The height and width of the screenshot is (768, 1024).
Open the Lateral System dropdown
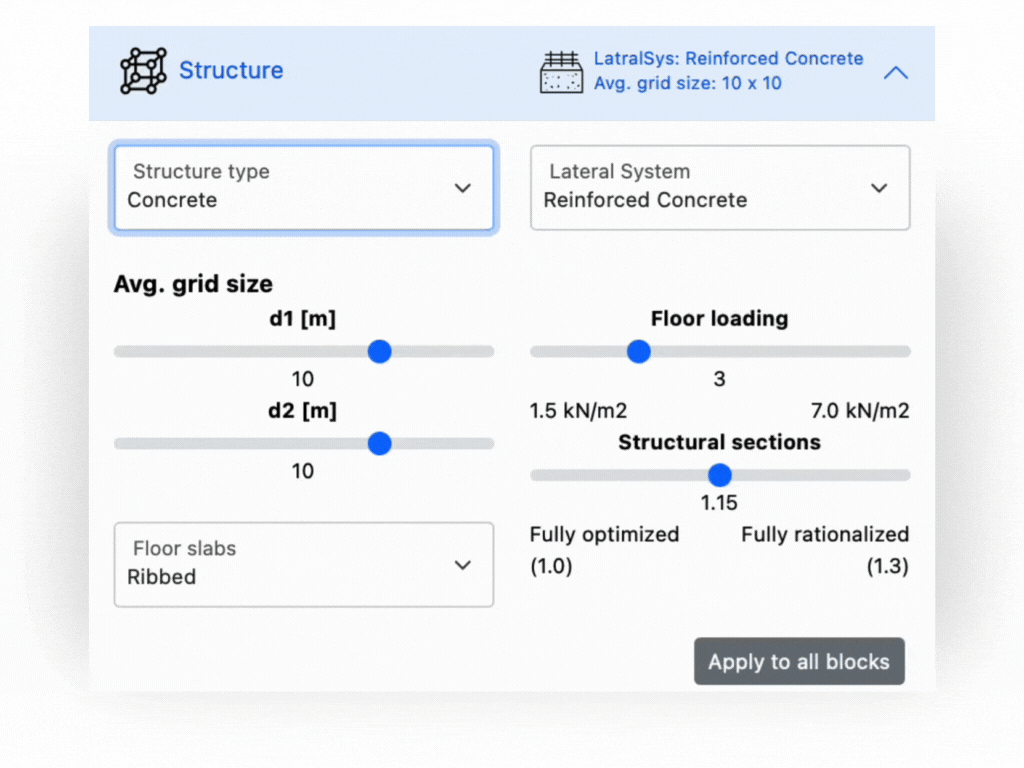[719, 188]
